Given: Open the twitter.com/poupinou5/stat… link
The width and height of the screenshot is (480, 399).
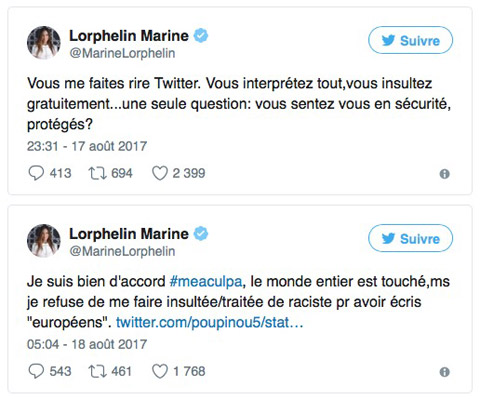Looking at the screenshot, I should pyautogui.click(x=210, y=322).
